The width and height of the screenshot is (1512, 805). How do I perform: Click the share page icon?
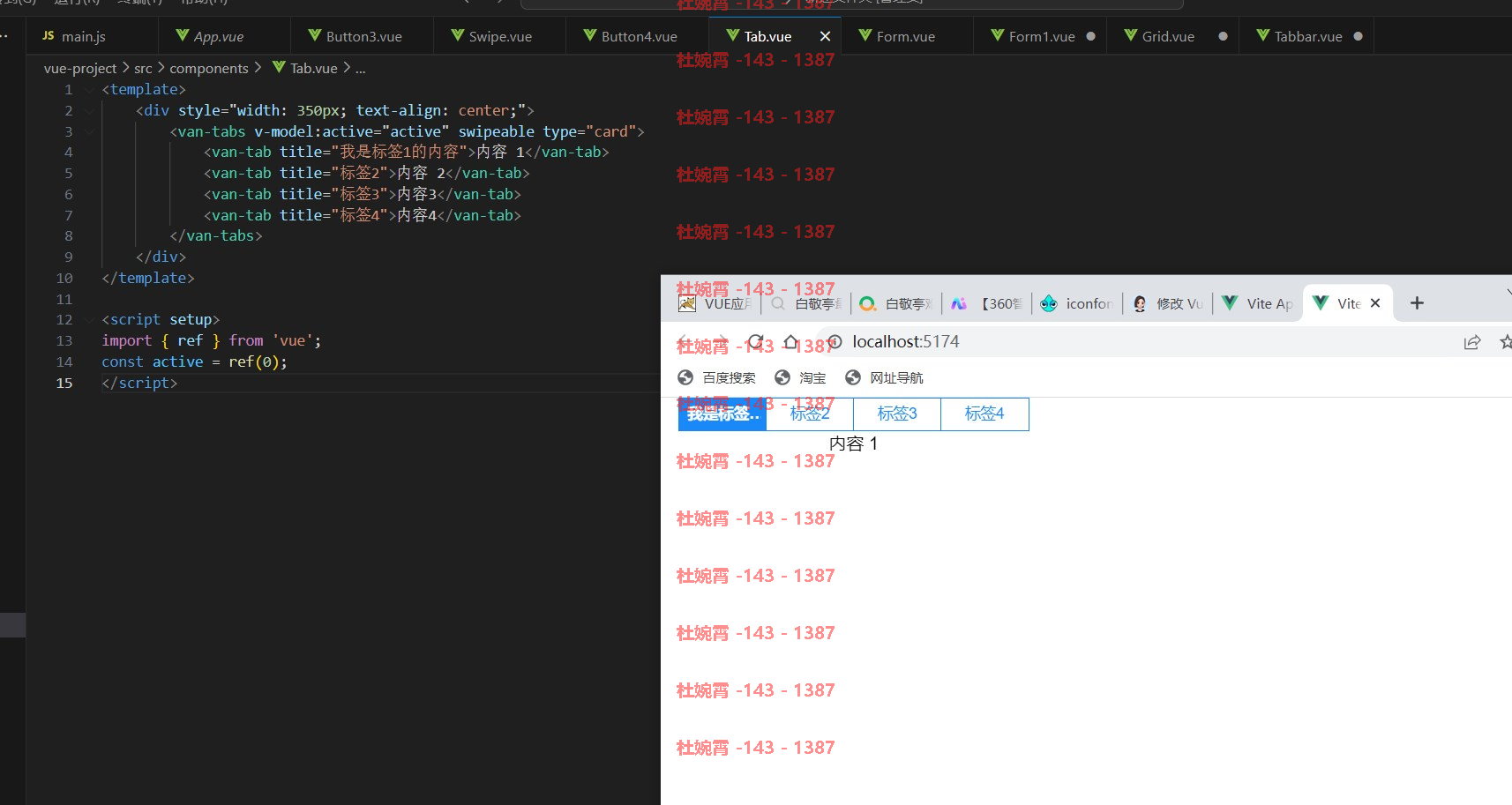point(1472,342)
